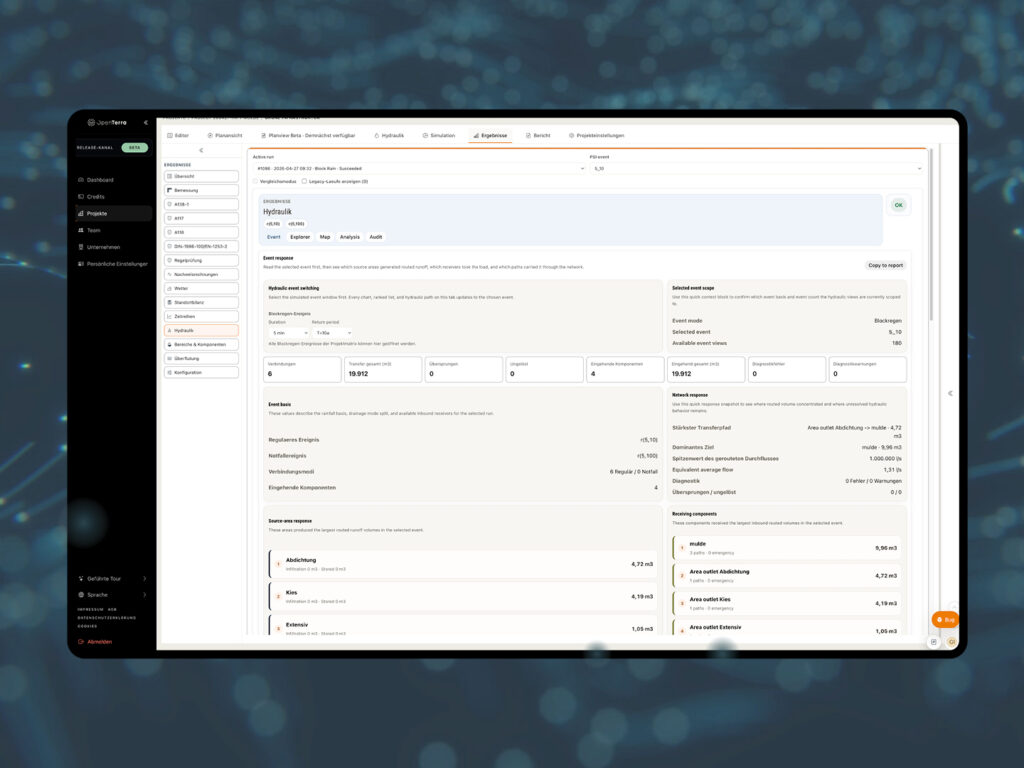Click the main content vertical scrollbar
Screen dimensions: 1024x768
tap(931, 235)
